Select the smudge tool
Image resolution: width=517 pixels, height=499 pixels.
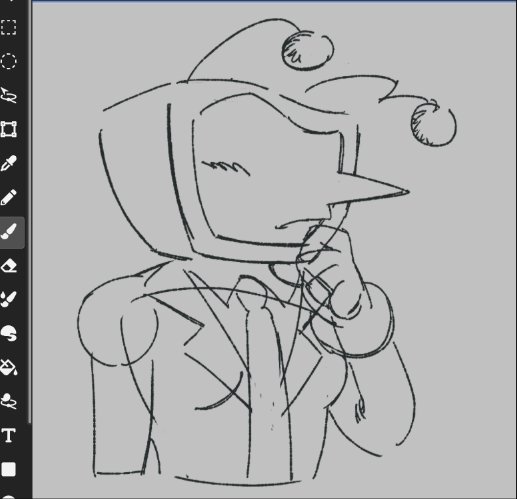tap(9, 333)
